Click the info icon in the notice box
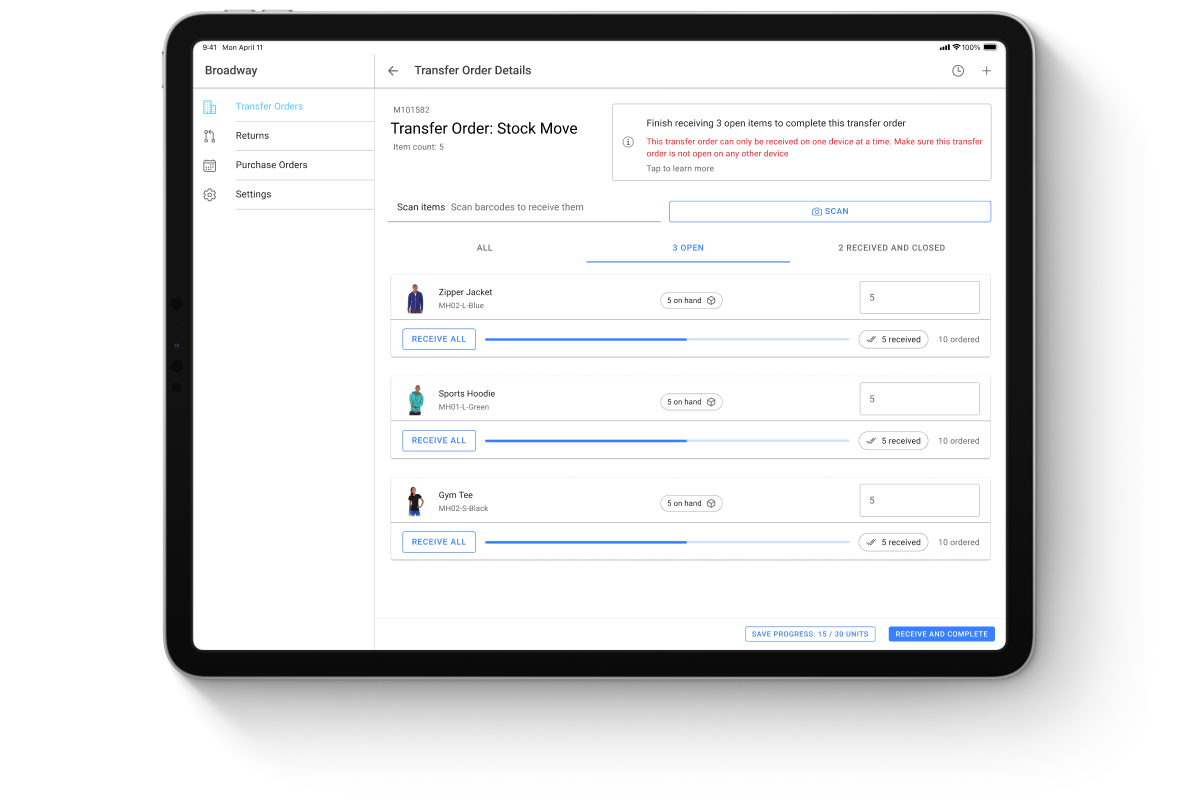This screenshot has height=800, width=1200. [x=628, y=142]
